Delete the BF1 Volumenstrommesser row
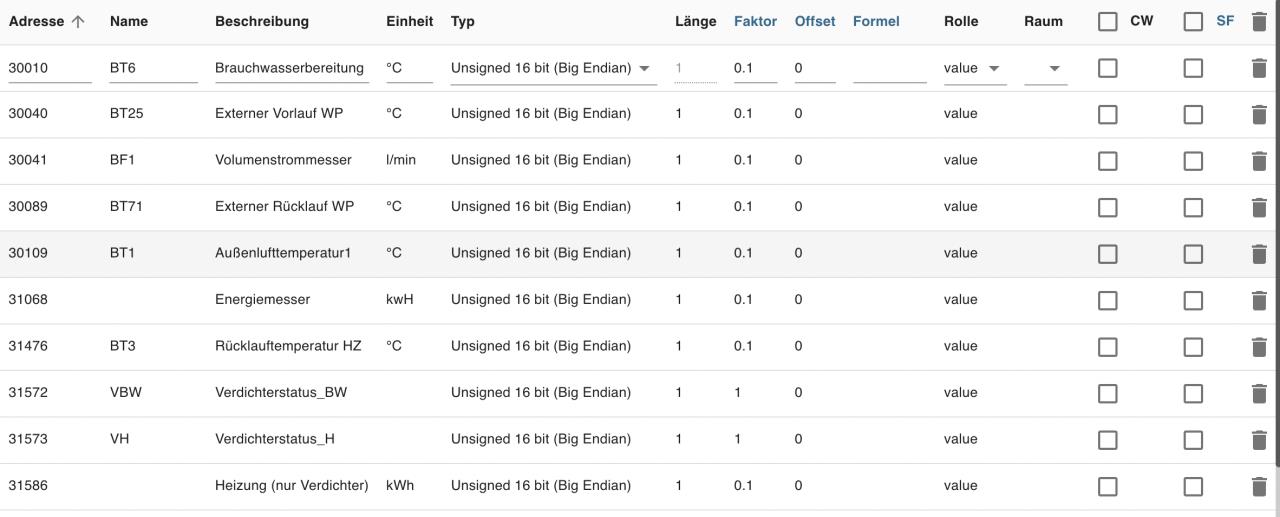The width and height of the screenshot is (1280, 517). (1259, 160)
